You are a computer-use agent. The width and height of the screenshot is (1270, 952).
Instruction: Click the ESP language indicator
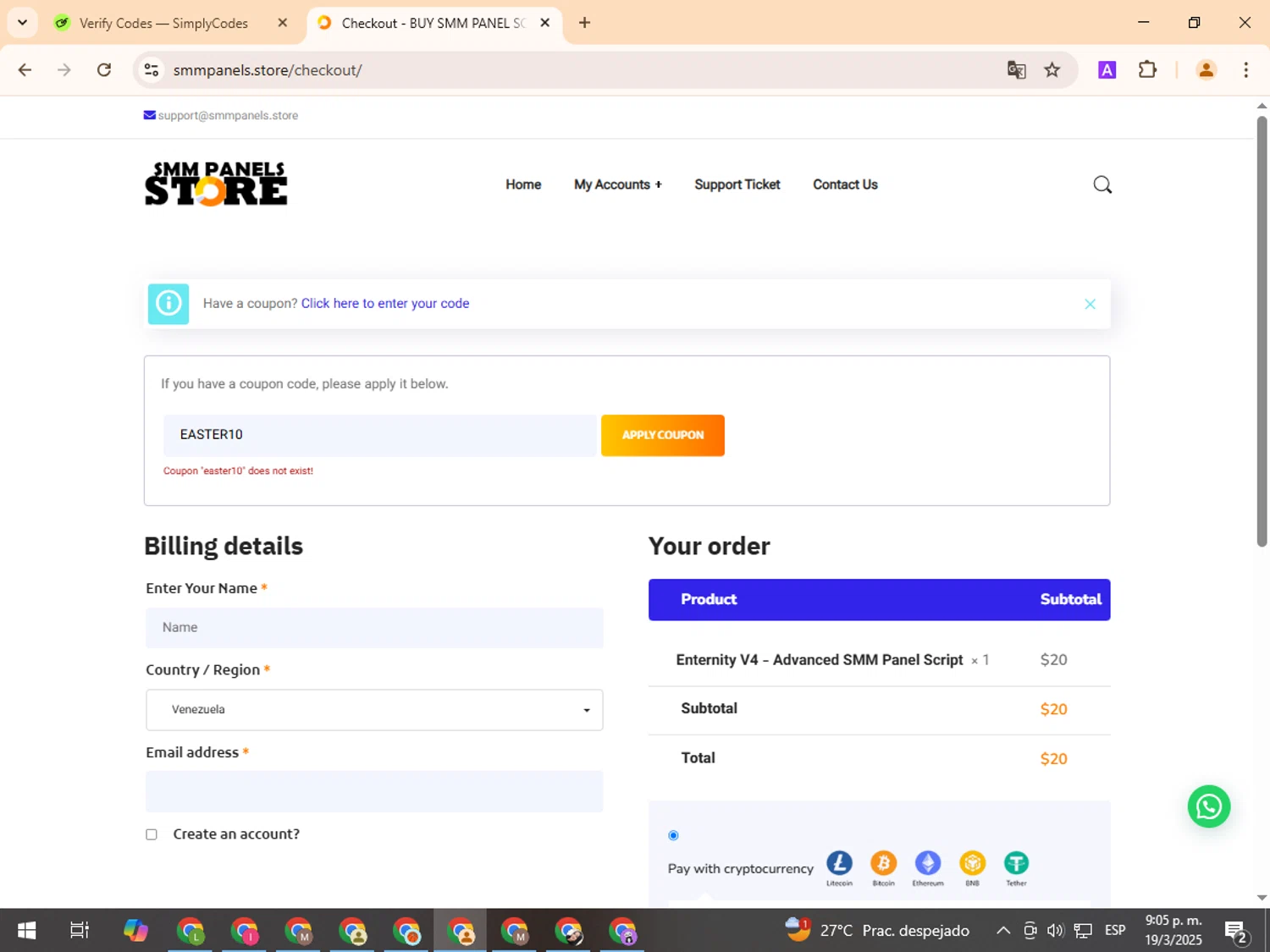(x=1115, y=931)
